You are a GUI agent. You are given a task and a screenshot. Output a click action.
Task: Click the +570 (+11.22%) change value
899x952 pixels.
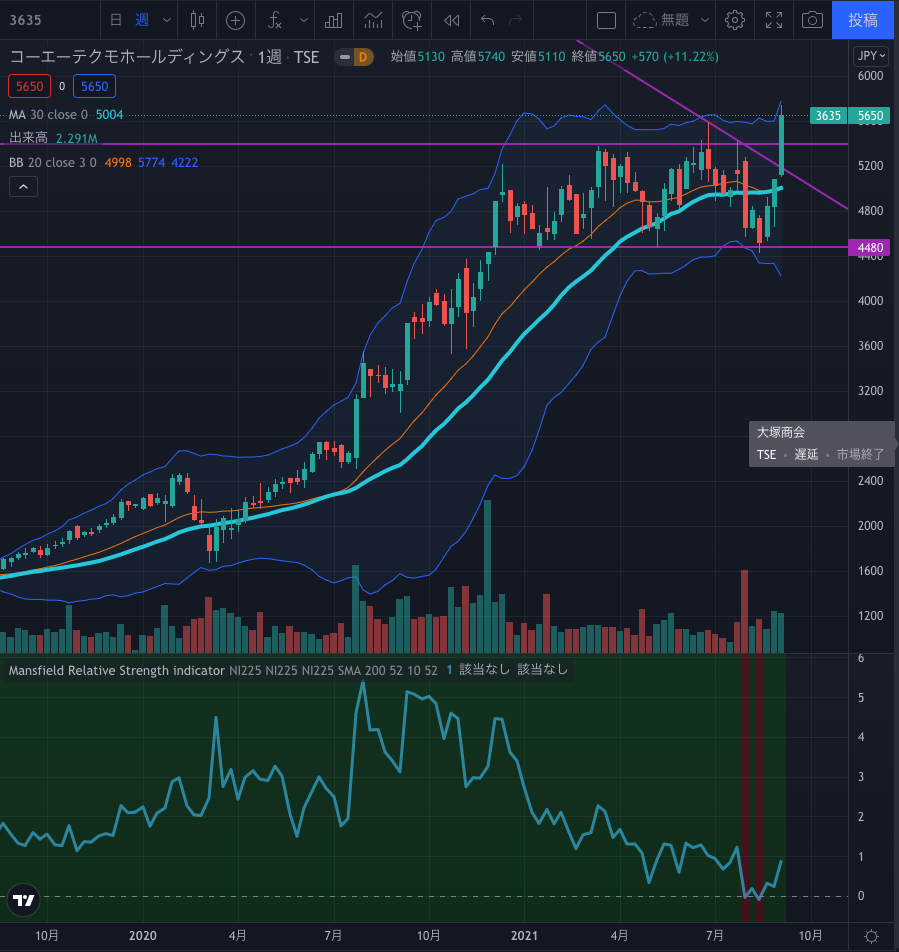(675, 56)
